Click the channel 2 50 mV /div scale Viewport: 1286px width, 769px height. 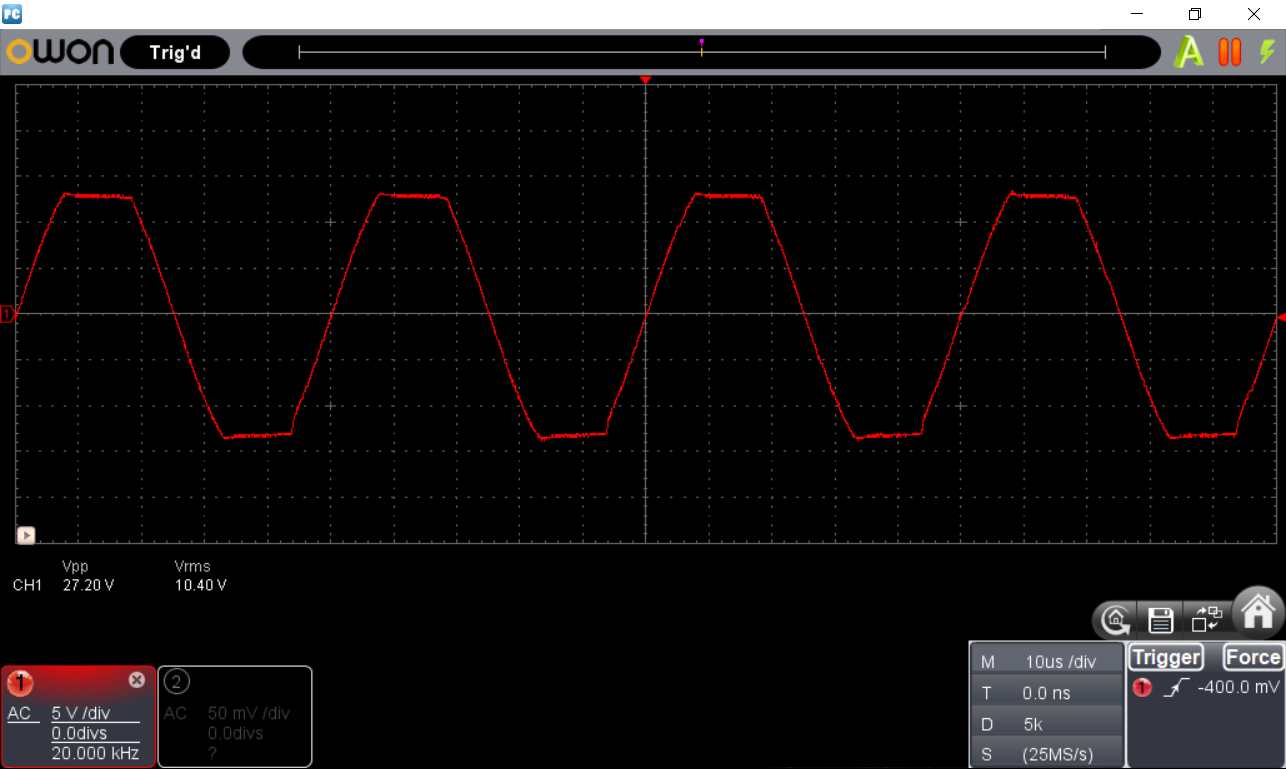(248, 713)
